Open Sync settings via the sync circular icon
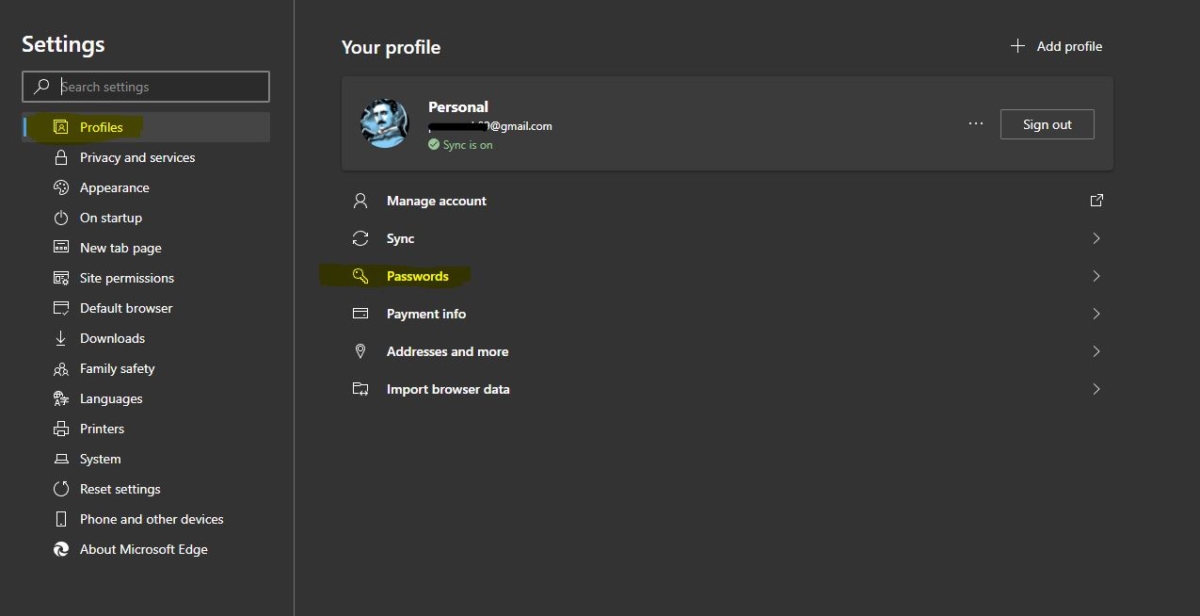1200x616 pixels. pyautogui.click(x=360, y=238)
